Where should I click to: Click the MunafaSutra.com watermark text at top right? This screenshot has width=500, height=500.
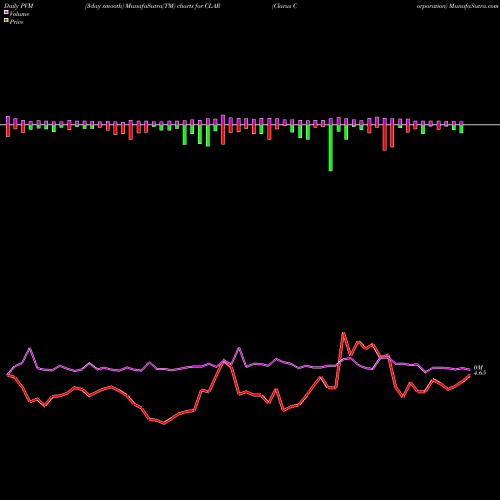click(473, 6)
